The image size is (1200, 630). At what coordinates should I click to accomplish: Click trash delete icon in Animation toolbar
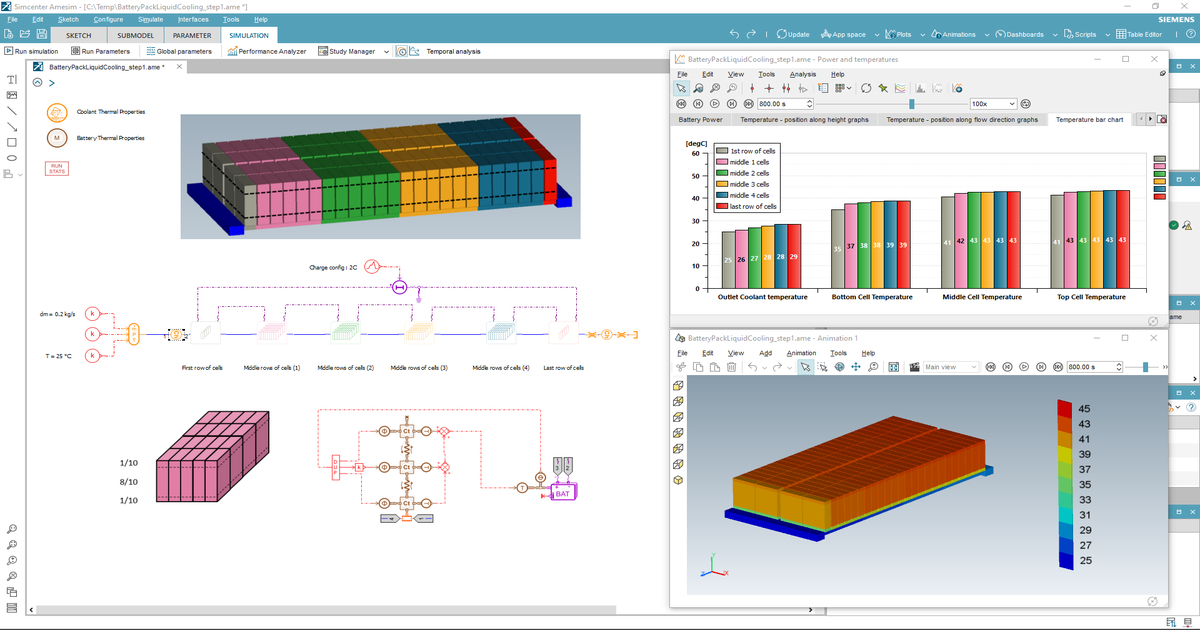(731, 367)
